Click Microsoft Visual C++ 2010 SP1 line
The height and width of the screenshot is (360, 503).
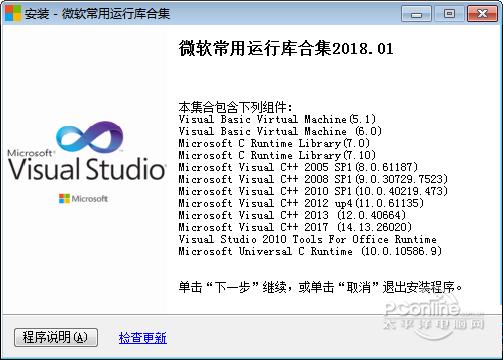[313, 191]
